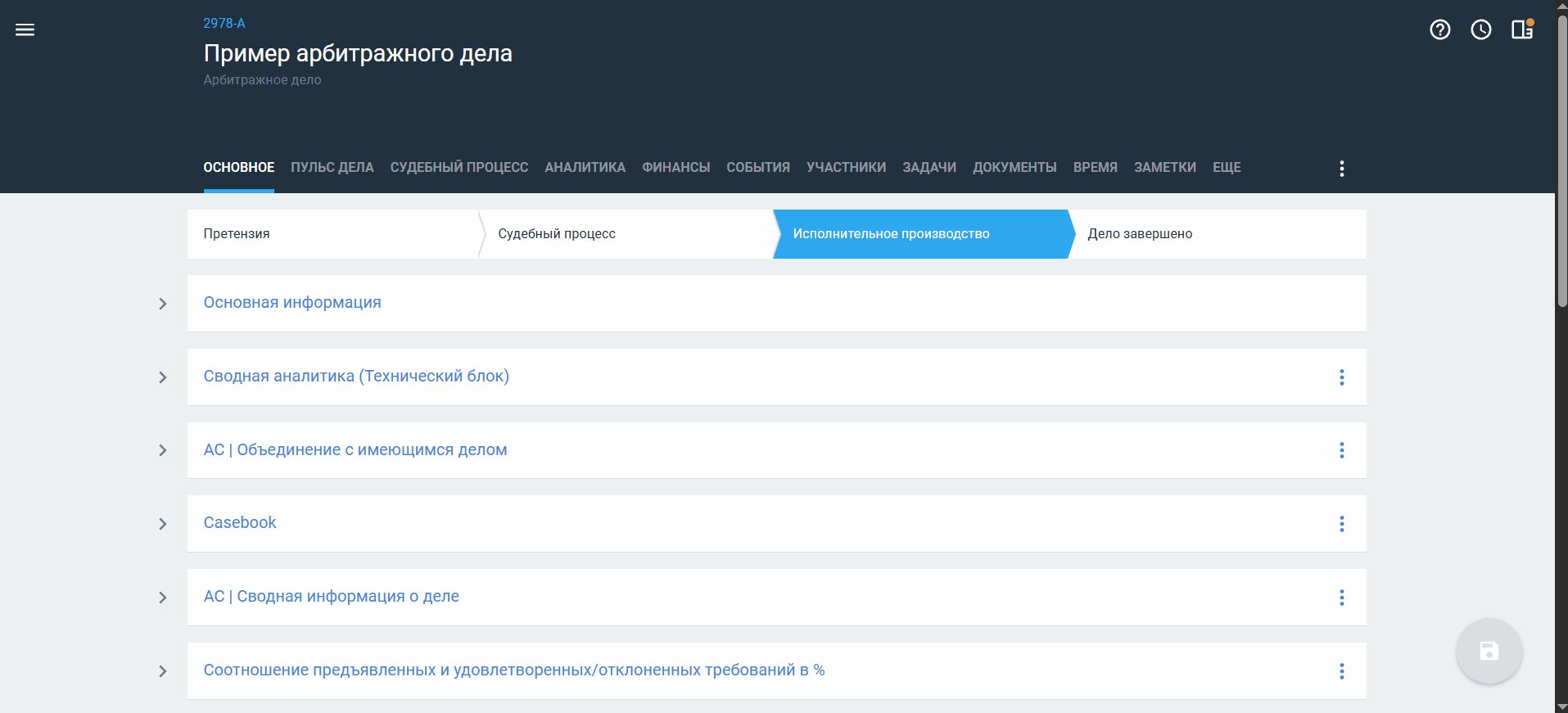Image resolution: width=1568 pixels, height=713 pixels.
Task: Open the clock time tracking icon
Action: (x=1480, y=30)
